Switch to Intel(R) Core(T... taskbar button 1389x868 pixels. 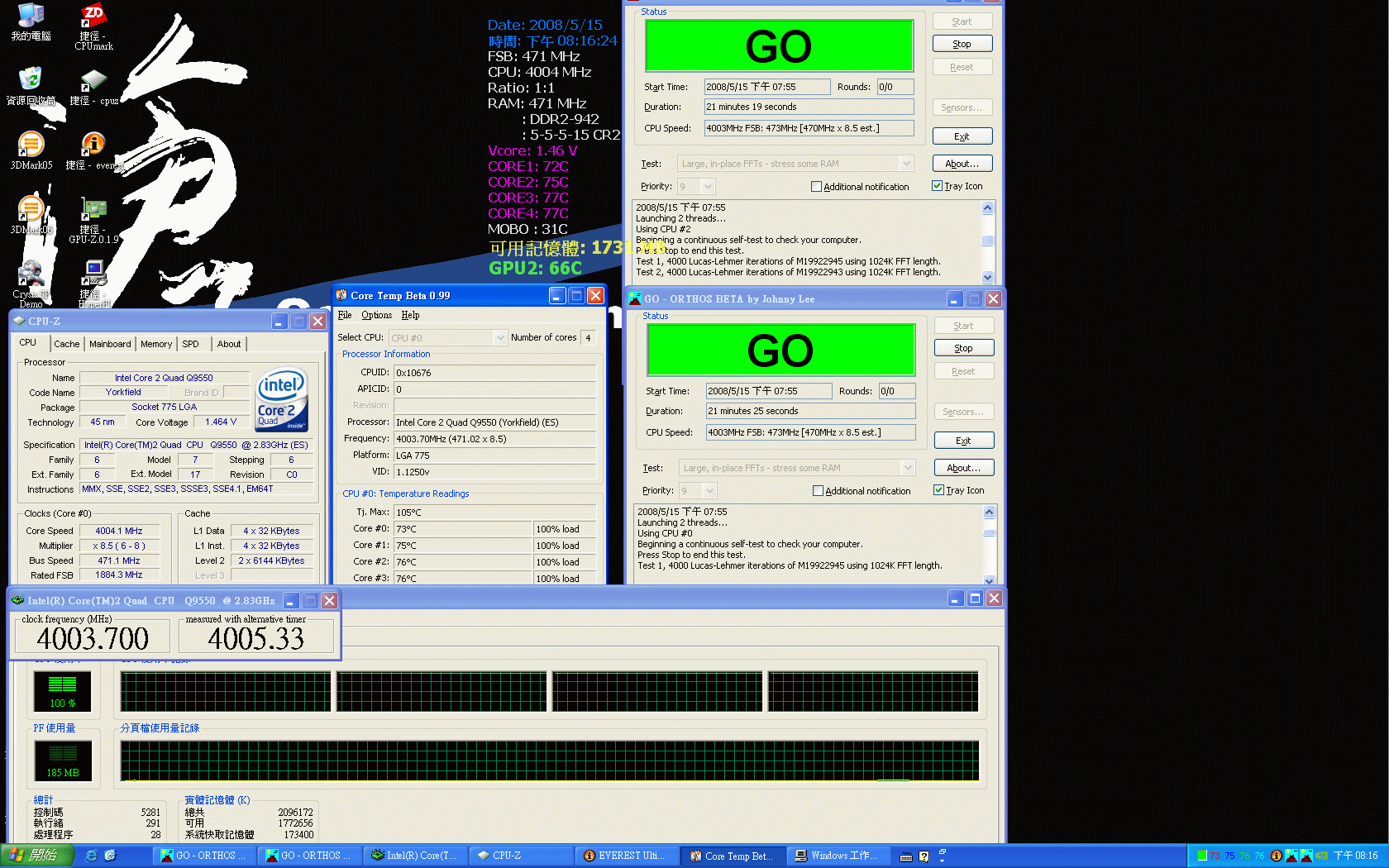click(x=415, y=856)
